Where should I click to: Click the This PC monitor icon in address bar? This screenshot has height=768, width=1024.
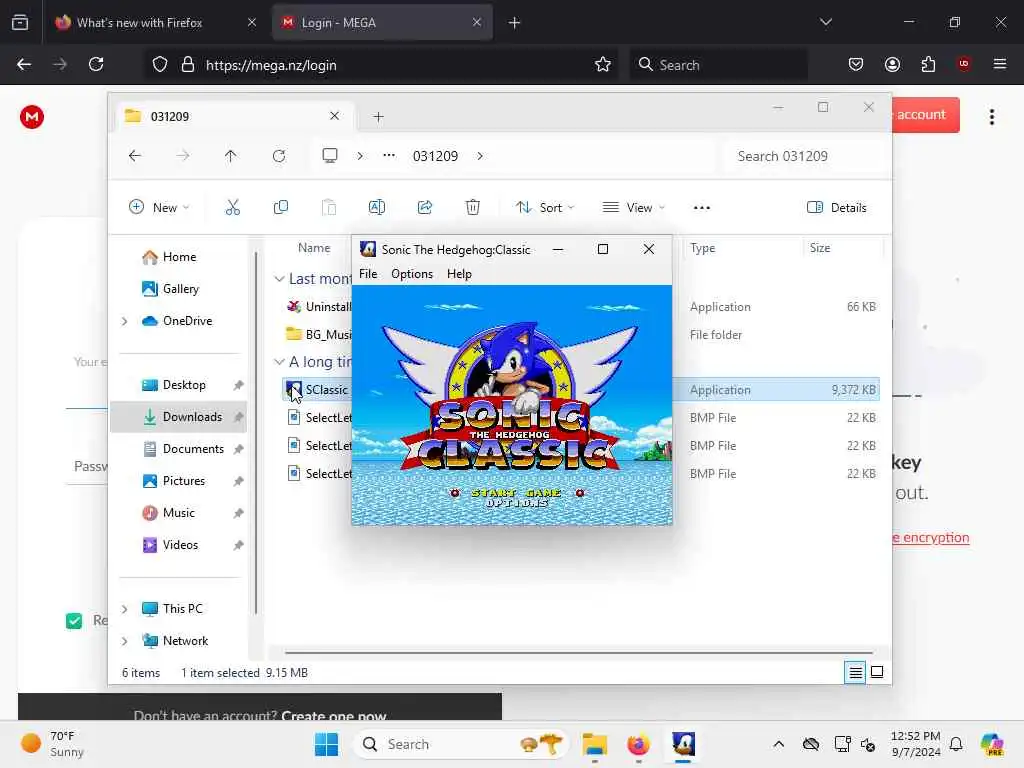pyautogui.click(x=330, y=155)
